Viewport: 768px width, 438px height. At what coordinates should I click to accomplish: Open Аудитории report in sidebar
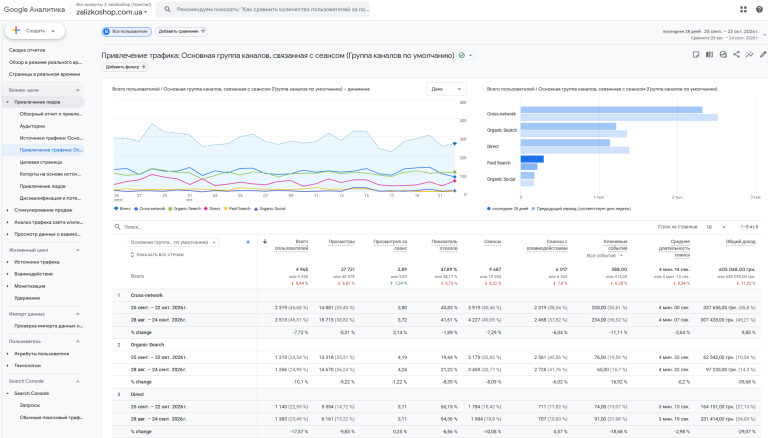point(32,126)
